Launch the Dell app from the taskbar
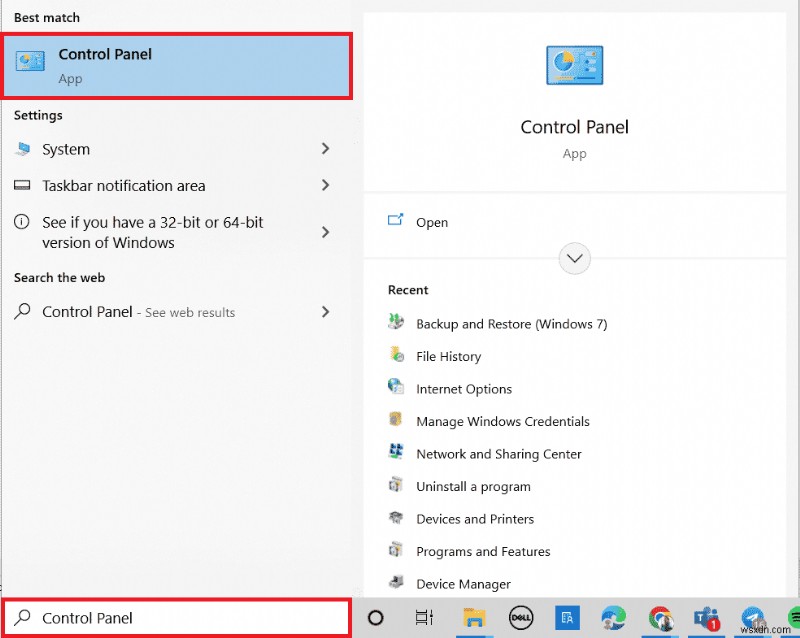Image resolution: width=800 pixels, height=638 pixels. pyautogui.click(x=521, y=618)
